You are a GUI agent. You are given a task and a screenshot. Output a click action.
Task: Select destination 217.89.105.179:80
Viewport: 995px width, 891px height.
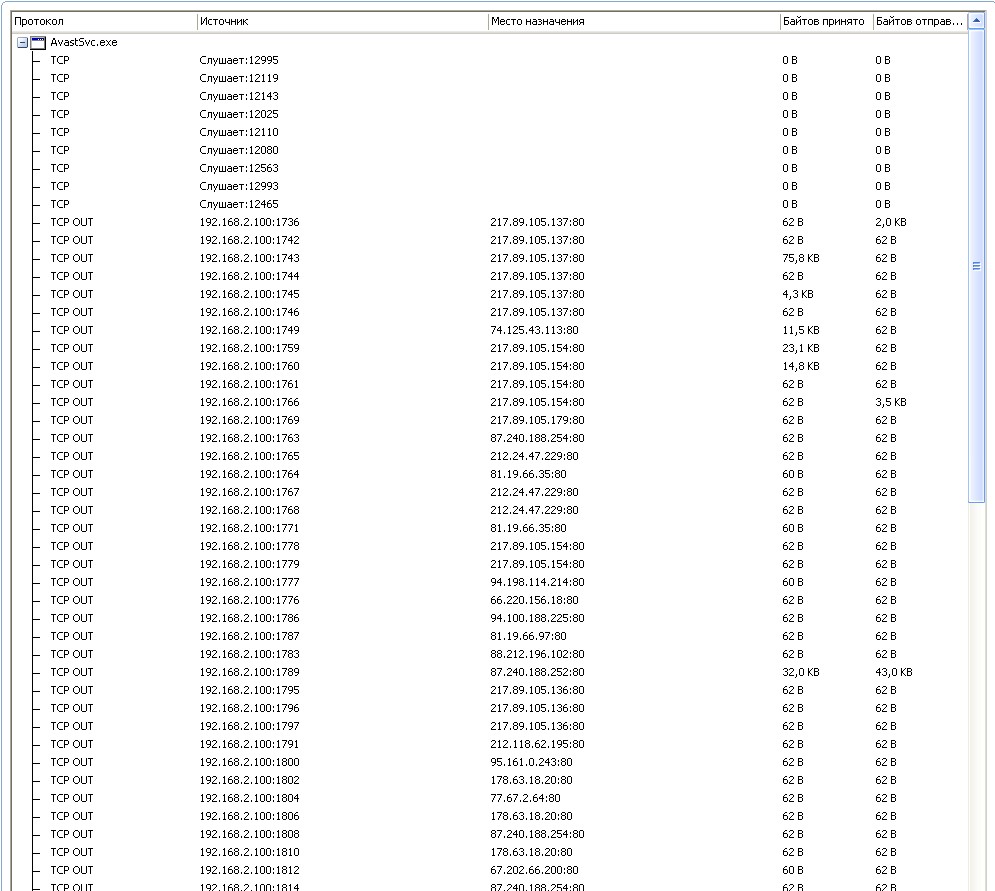(537, 420)
